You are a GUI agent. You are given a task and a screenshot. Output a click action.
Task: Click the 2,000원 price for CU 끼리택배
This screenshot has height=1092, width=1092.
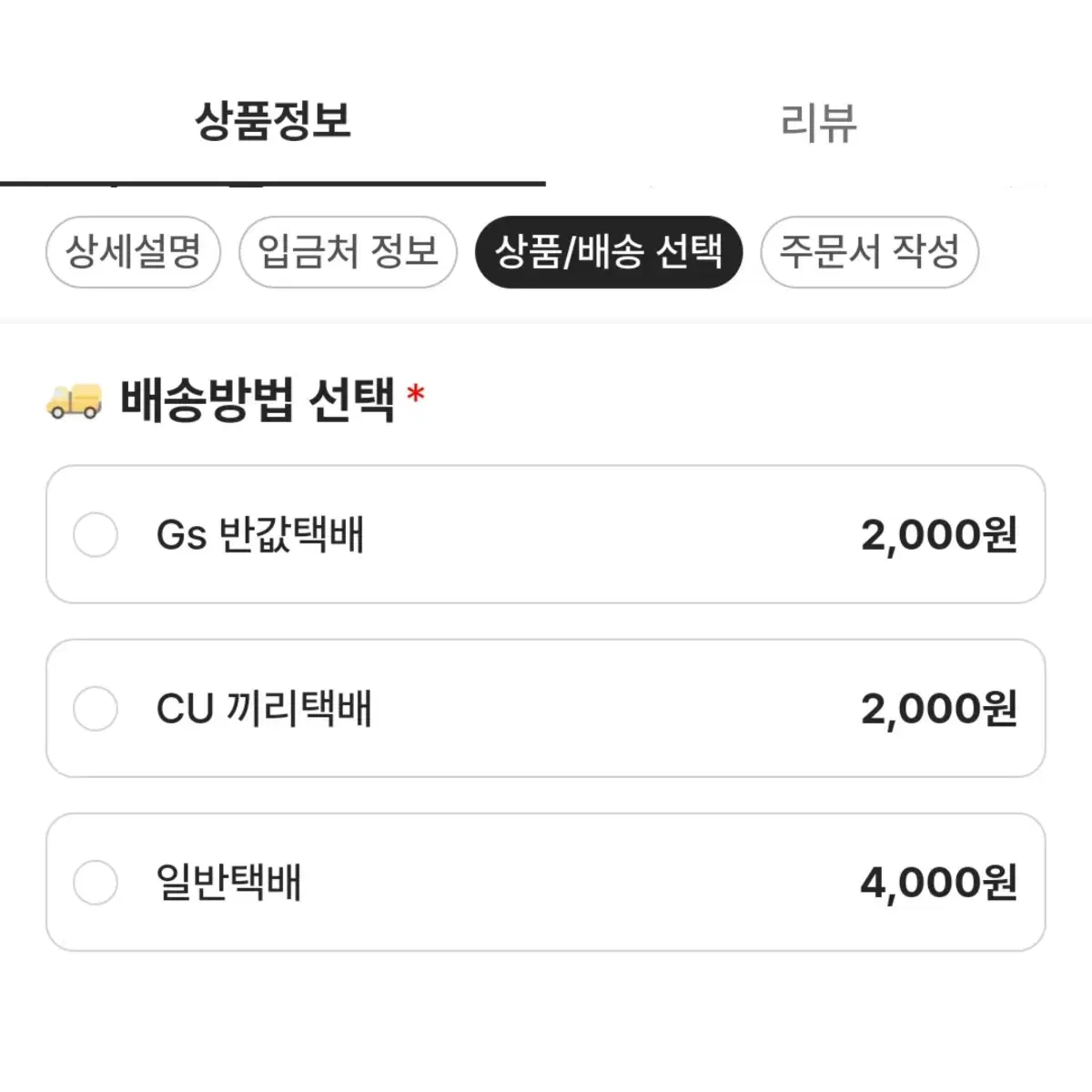pos(939,709)
